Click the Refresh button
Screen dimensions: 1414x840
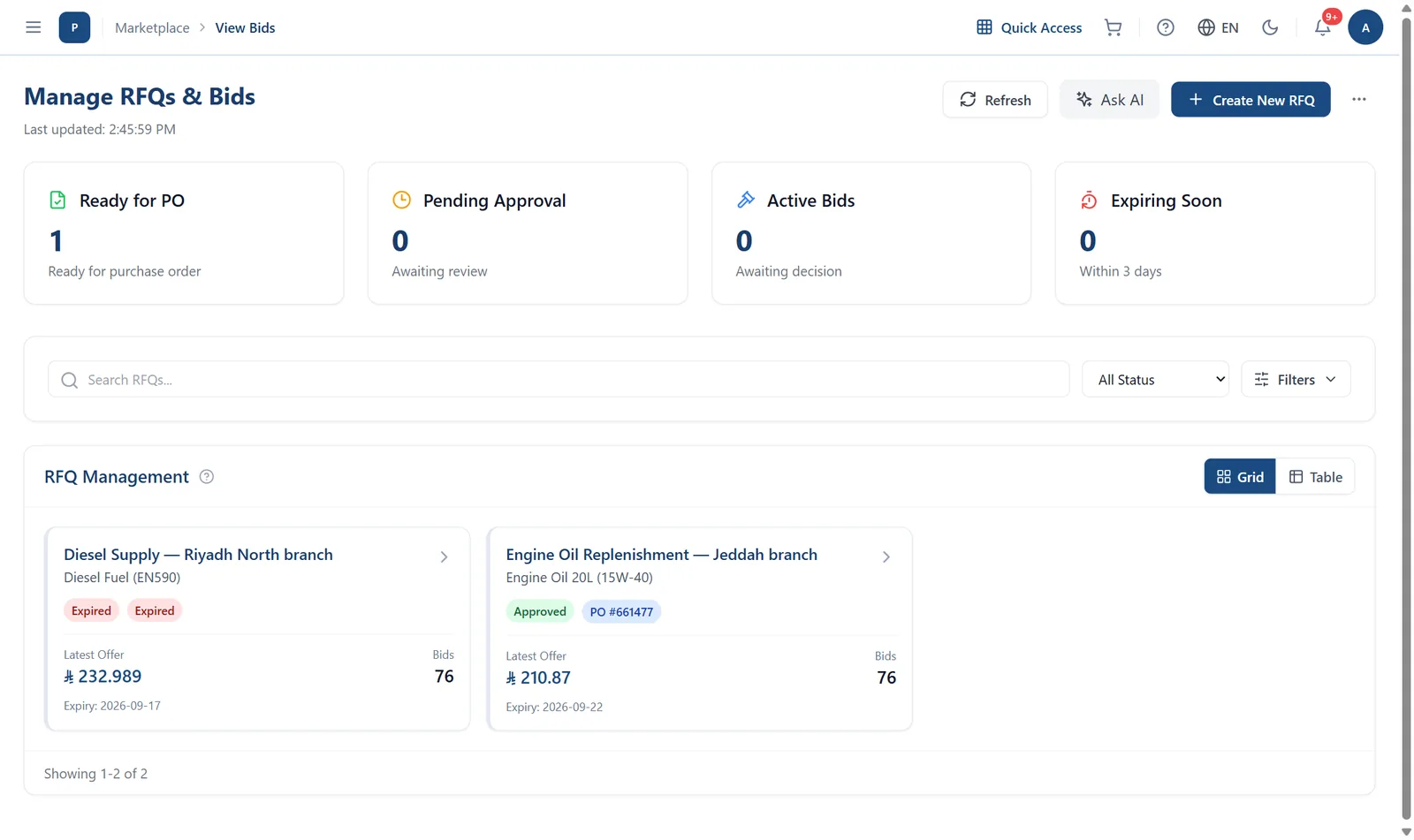[995, 100]
